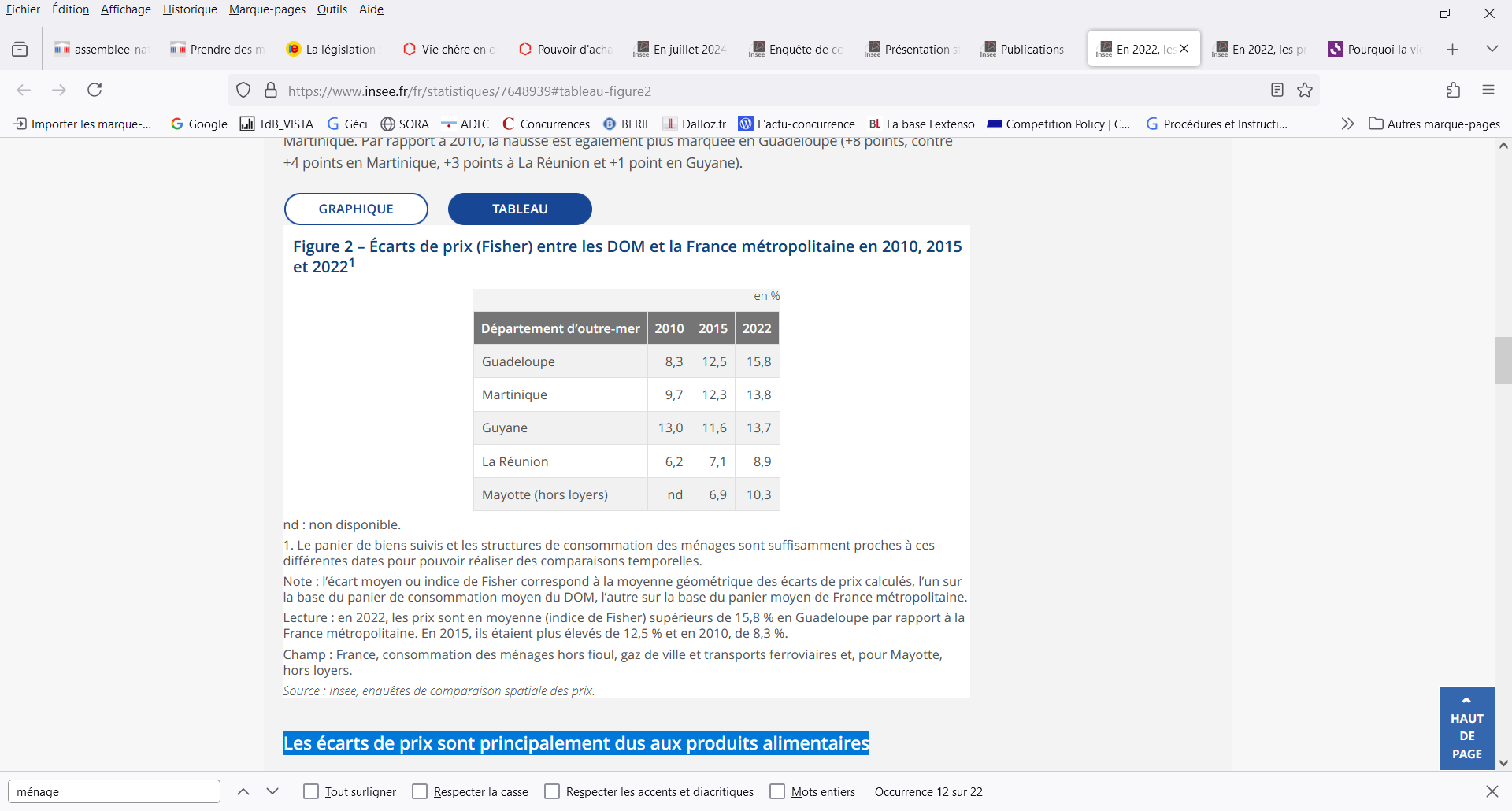Viewport: 1512px width, 811px height.
Task: Close the find bar
Action: coord(1492,791)
